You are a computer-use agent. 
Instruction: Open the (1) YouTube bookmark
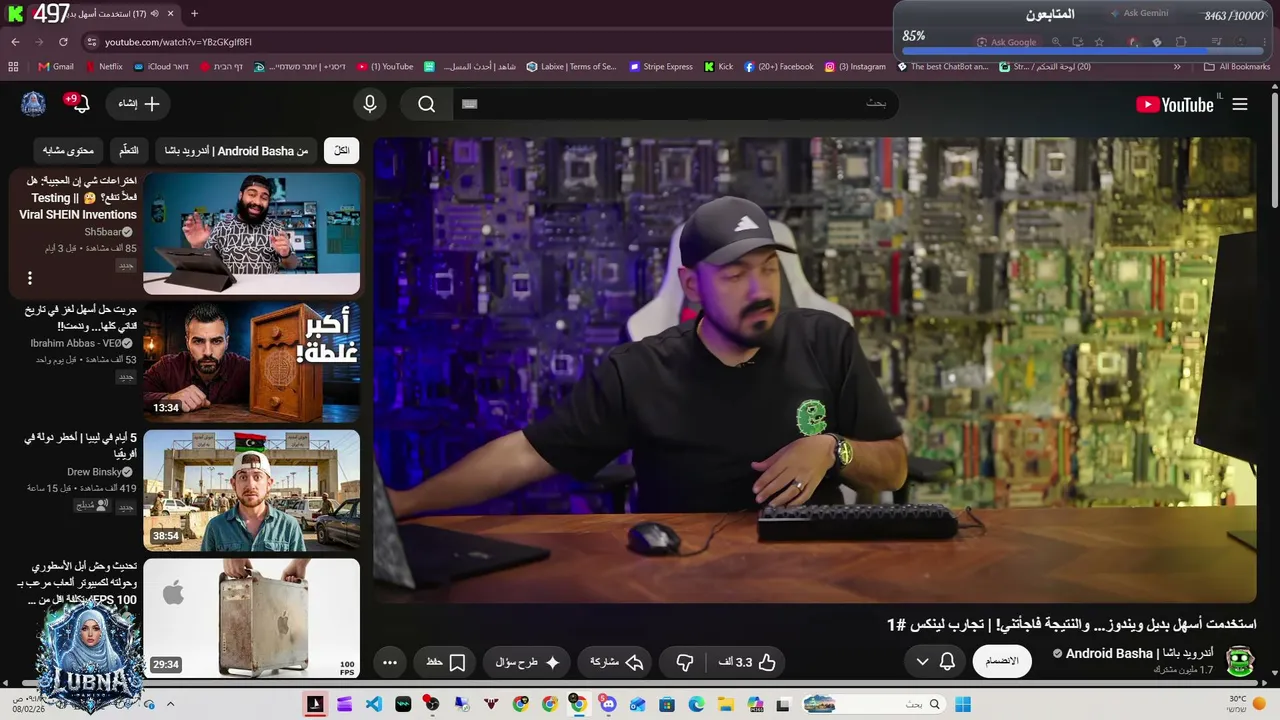[385, 67]
